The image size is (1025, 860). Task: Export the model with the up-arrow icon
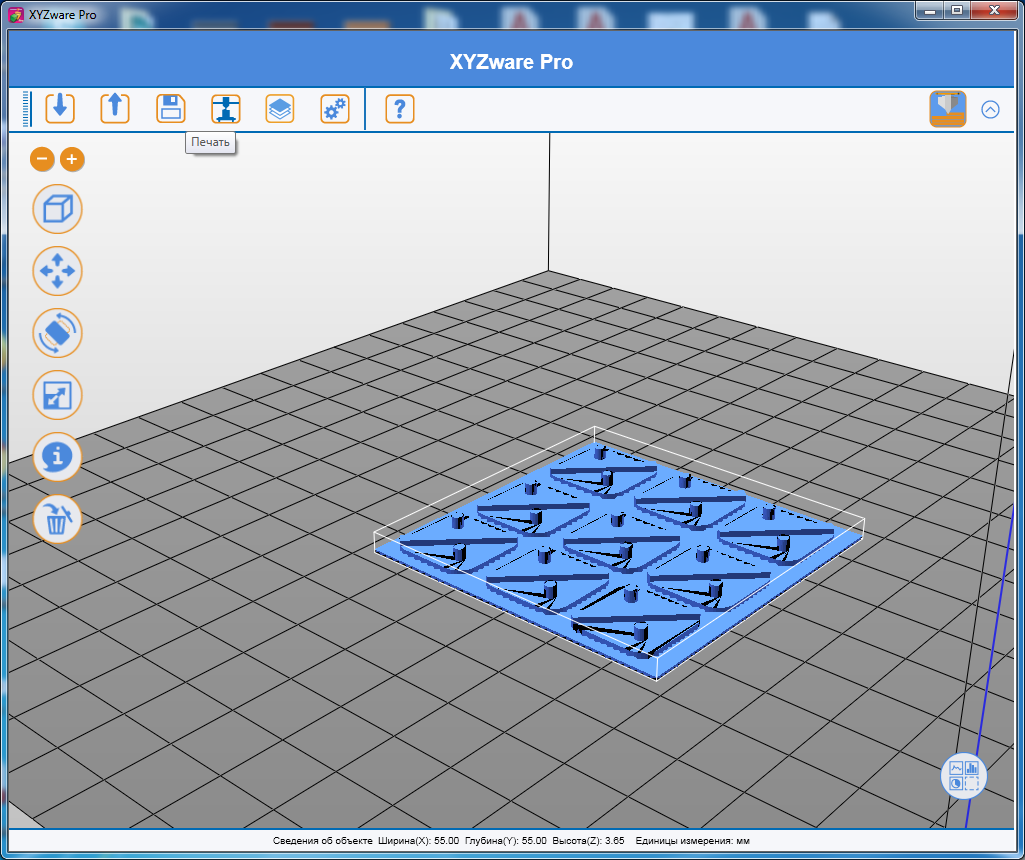[115, 109]
